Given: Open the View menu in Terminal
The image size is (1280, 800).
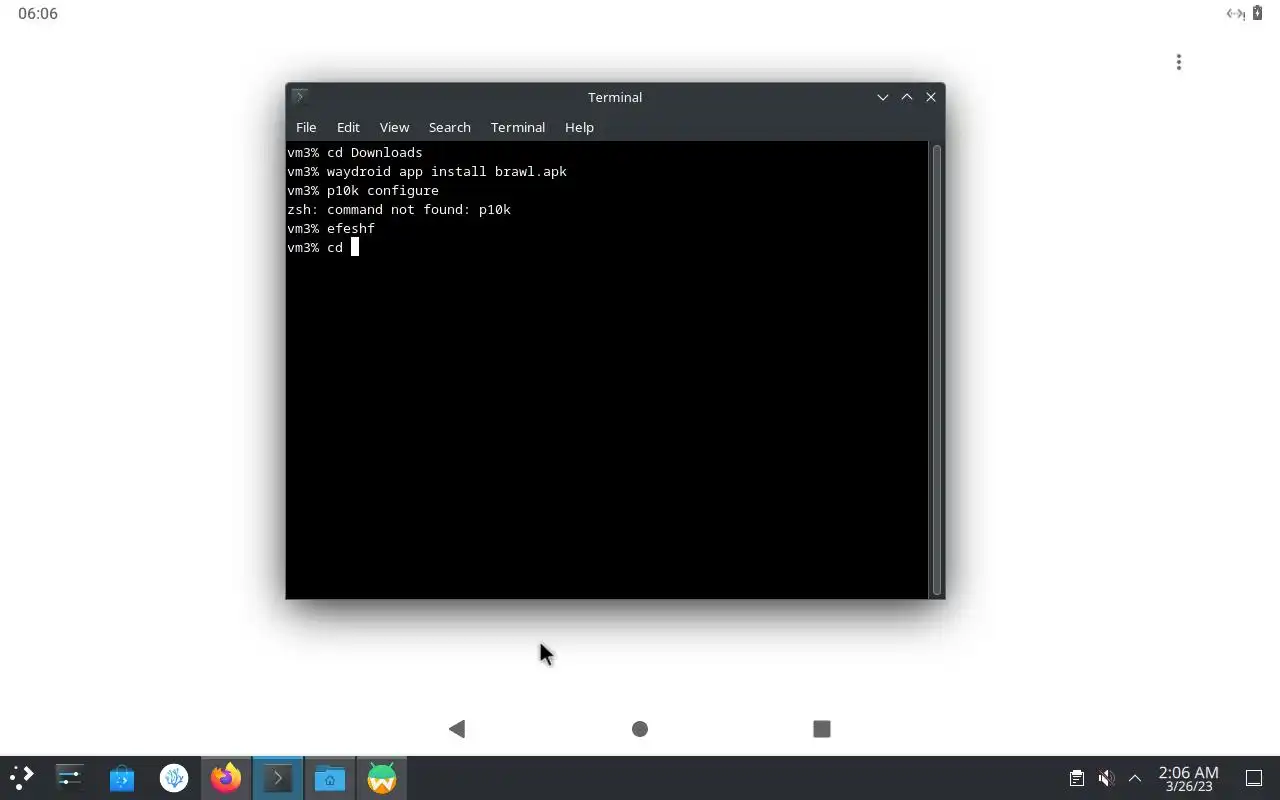Looking at the screenshot, I should (x=394, y=127).
